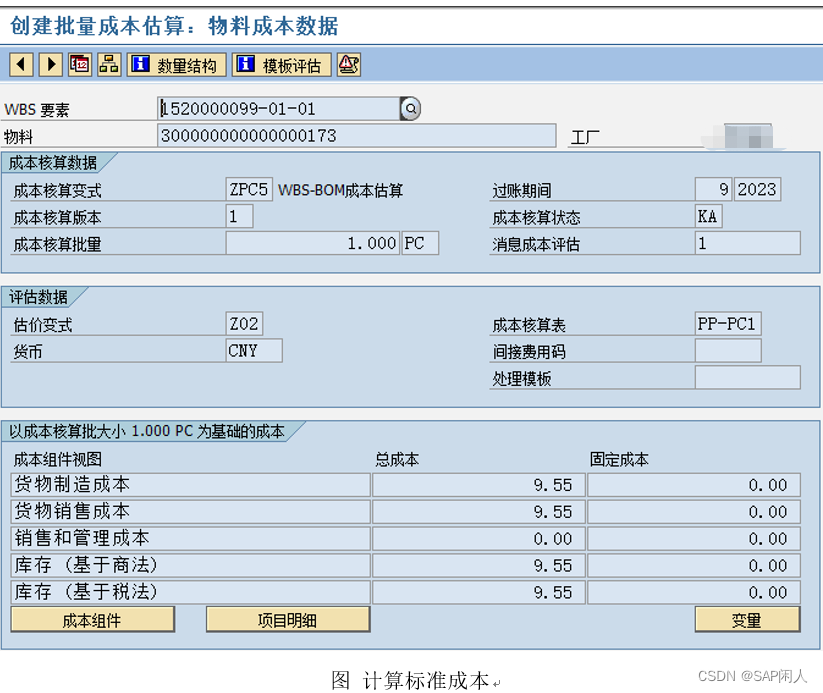Click the previous item arrow icon
The width and height of the screenshot is (823, 693).
tap(20, 64)
